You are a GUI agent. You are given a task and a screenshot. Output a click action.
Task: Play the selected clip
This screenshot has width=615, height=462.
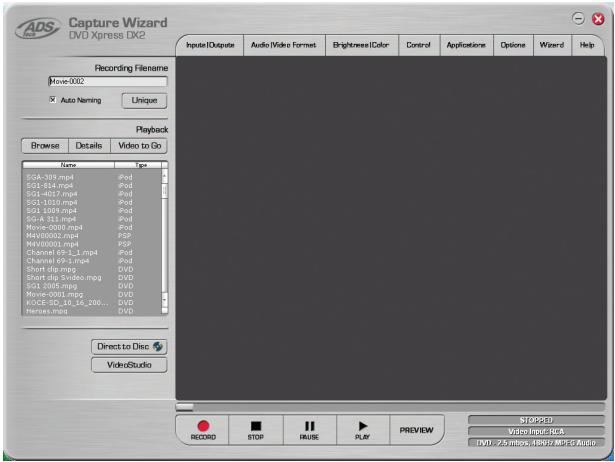click(x=363, y=430)
